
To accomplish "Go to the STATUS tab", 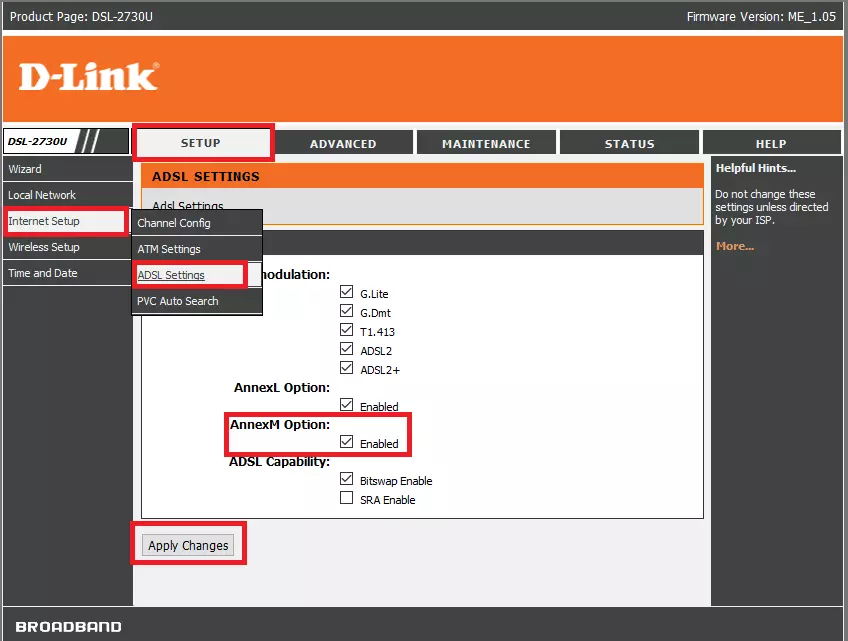I will (x=629, y=144).
